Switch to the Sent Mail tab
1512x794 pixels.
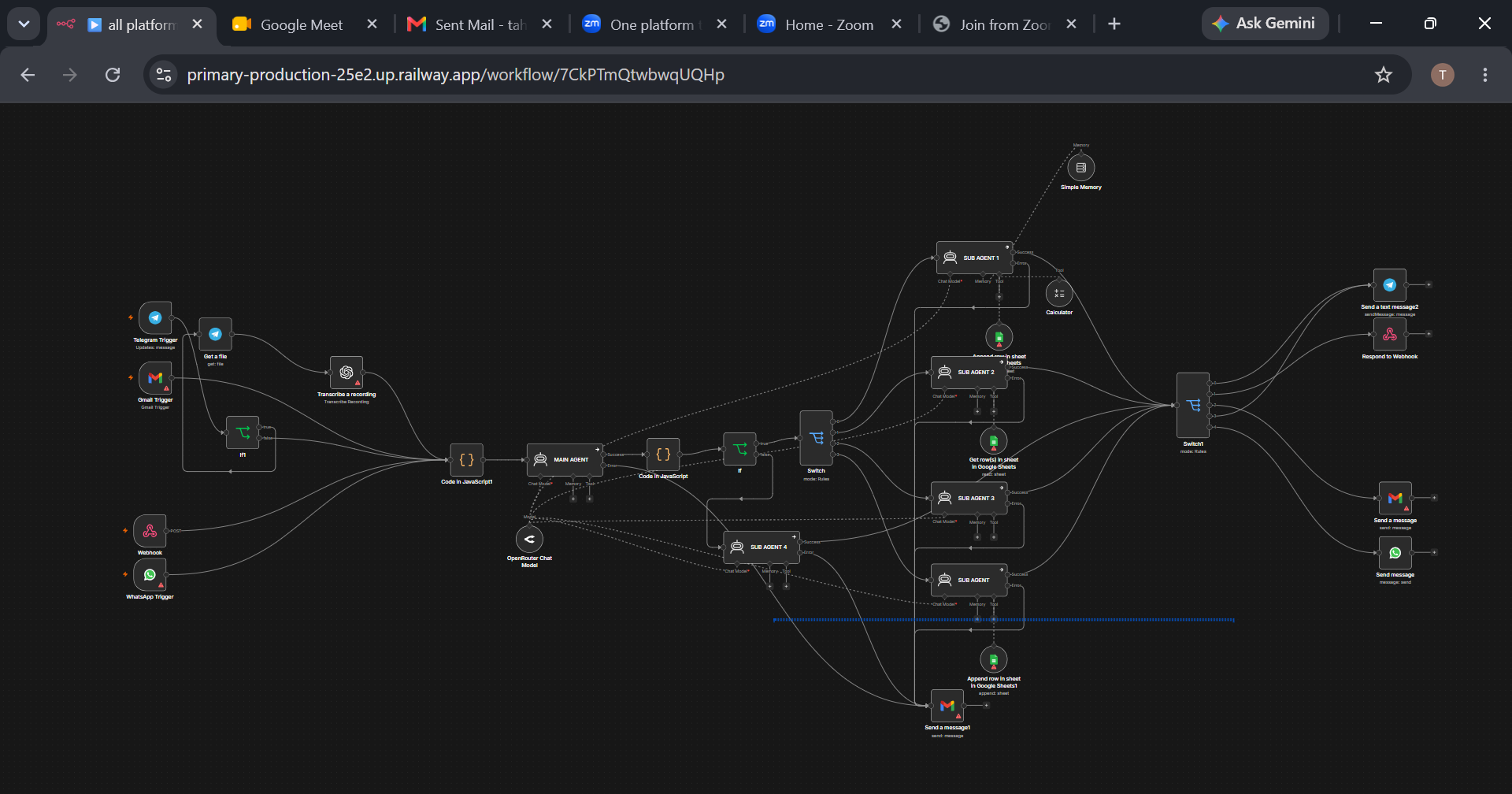point(480,24)
